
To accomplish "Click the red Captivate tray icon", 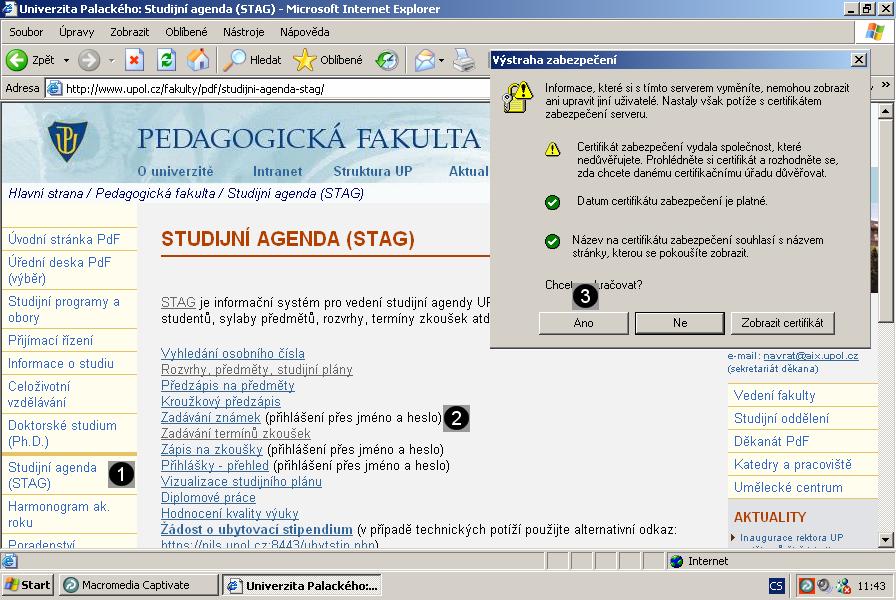I will tap(806, 586).
